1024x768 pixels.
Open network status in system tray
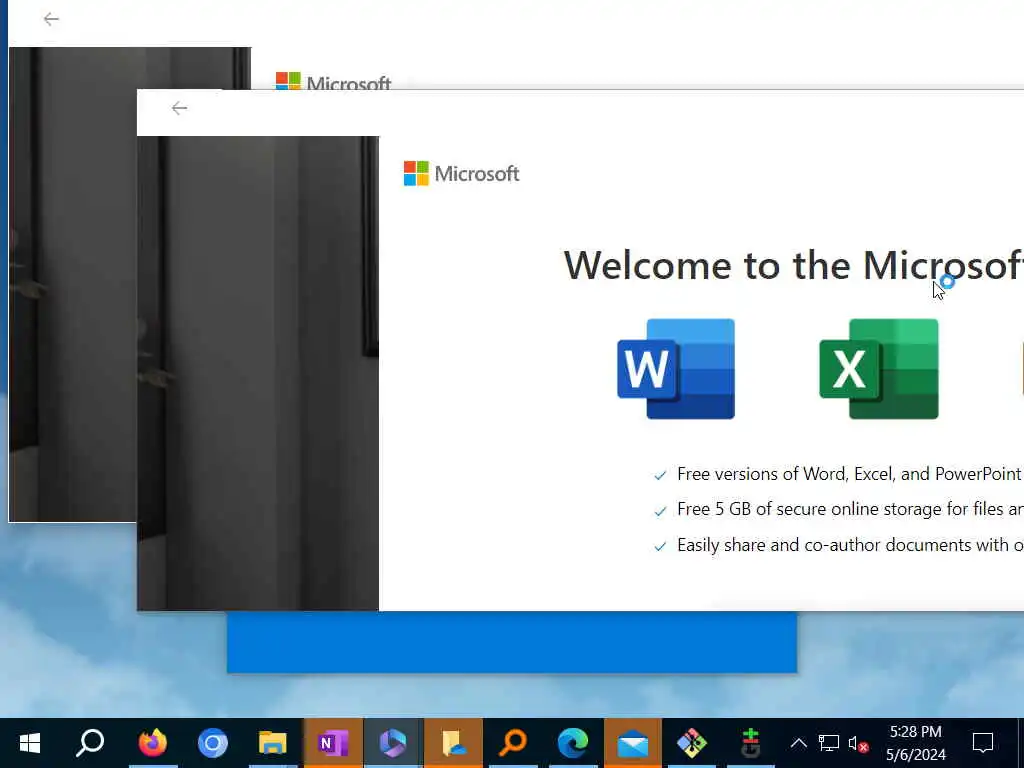(x=828, y=743)
